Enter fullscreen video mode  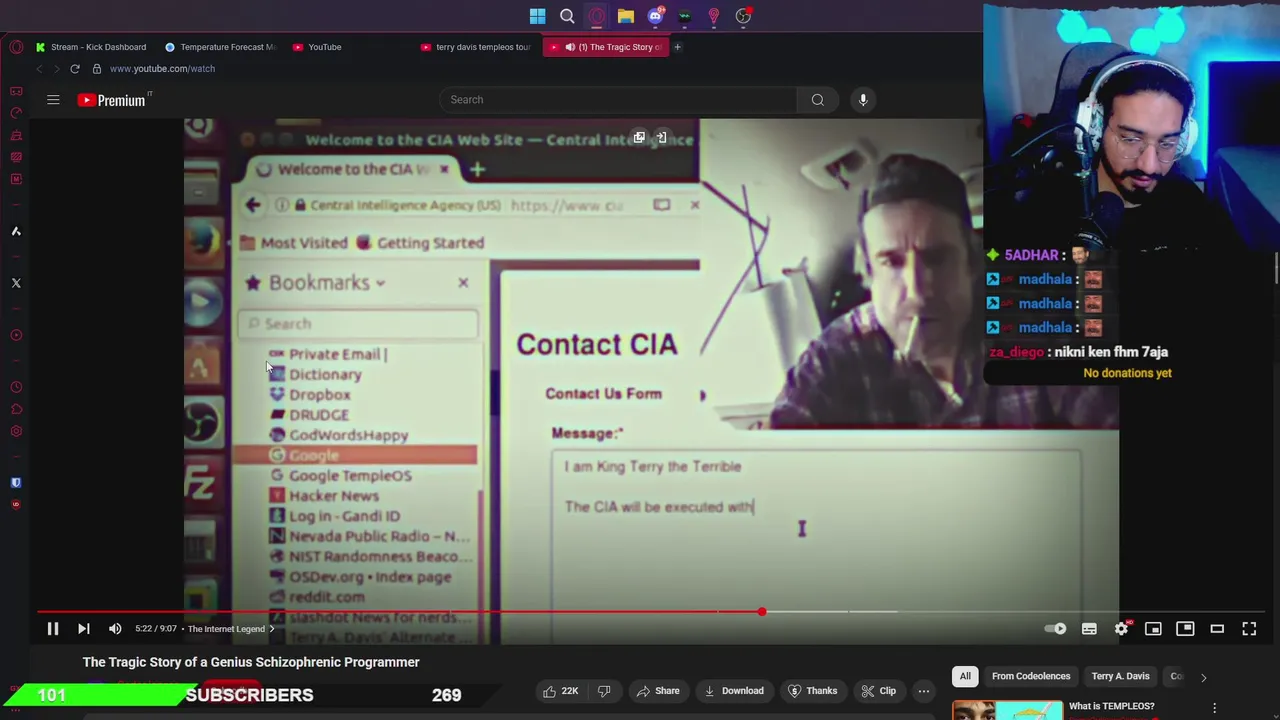point(1249,628)
